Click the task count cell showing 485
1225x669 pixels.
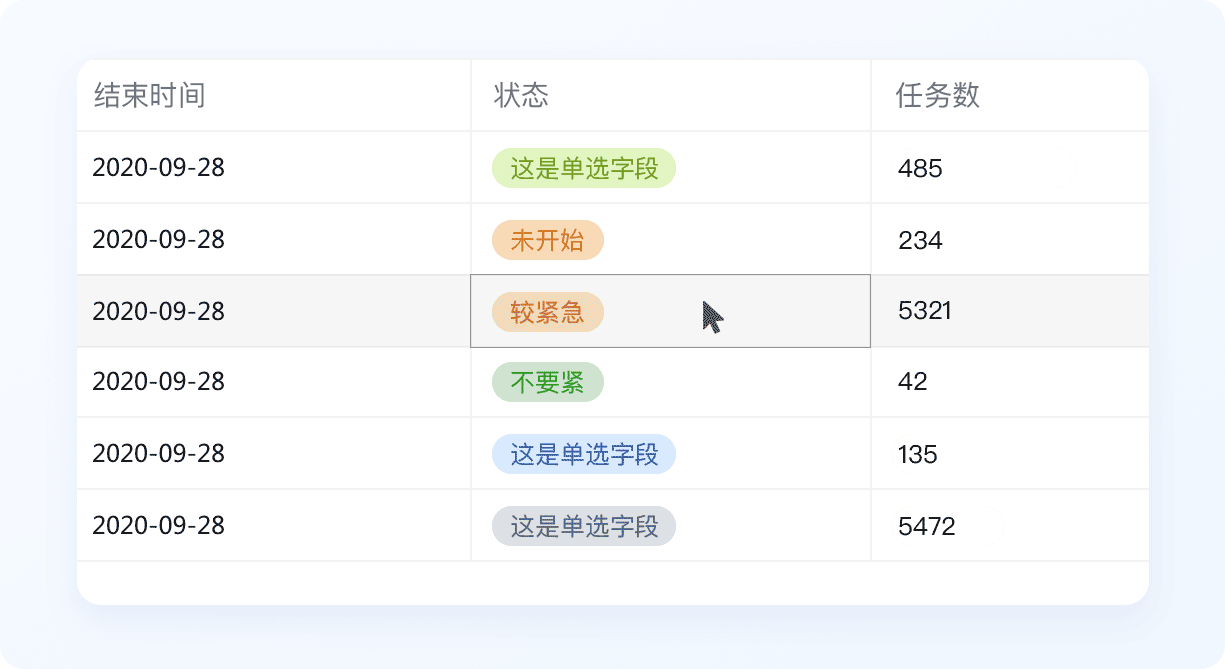click(920, 168)
